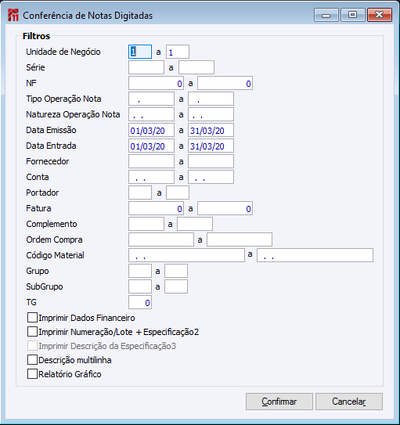Click Data Entrada end date field
Image resolution: width=400 pixels, height=425 pixels.
pos(211,146)
